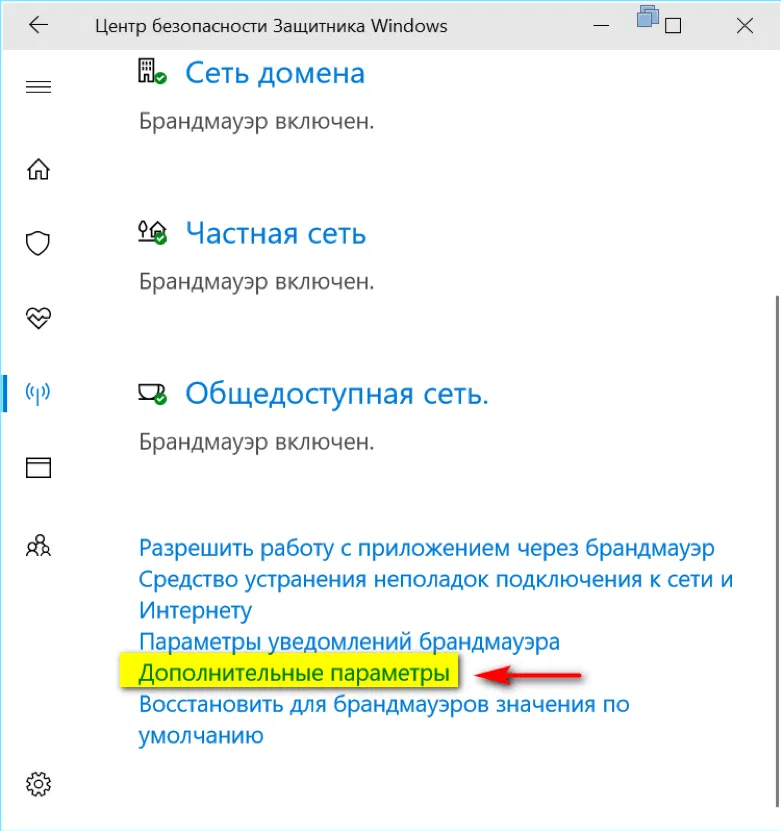Minimize the Defender Security Center window
781x831 pixels.
coord(601,25)
